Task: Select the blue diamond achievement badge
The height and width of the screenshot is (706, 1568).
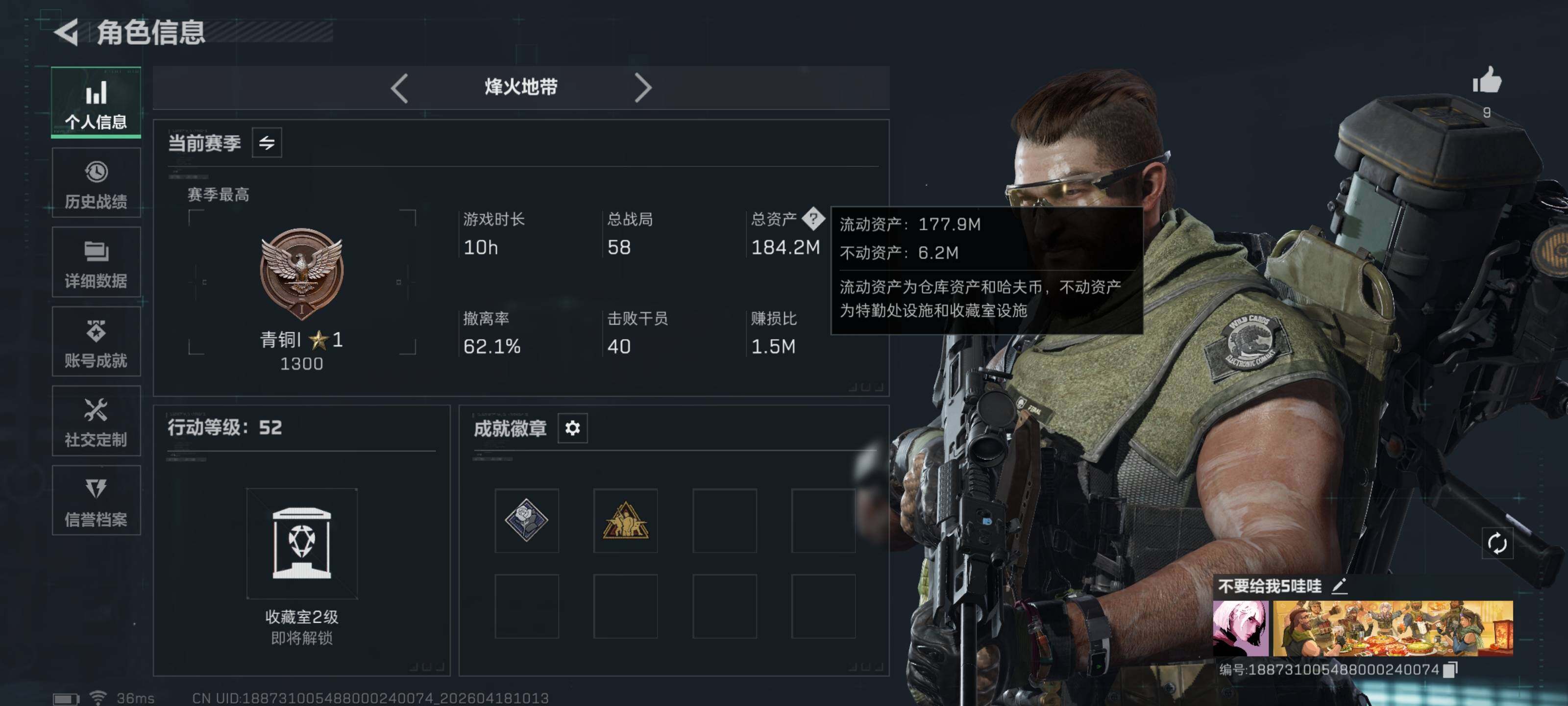Action: click(x=527, y=520)
